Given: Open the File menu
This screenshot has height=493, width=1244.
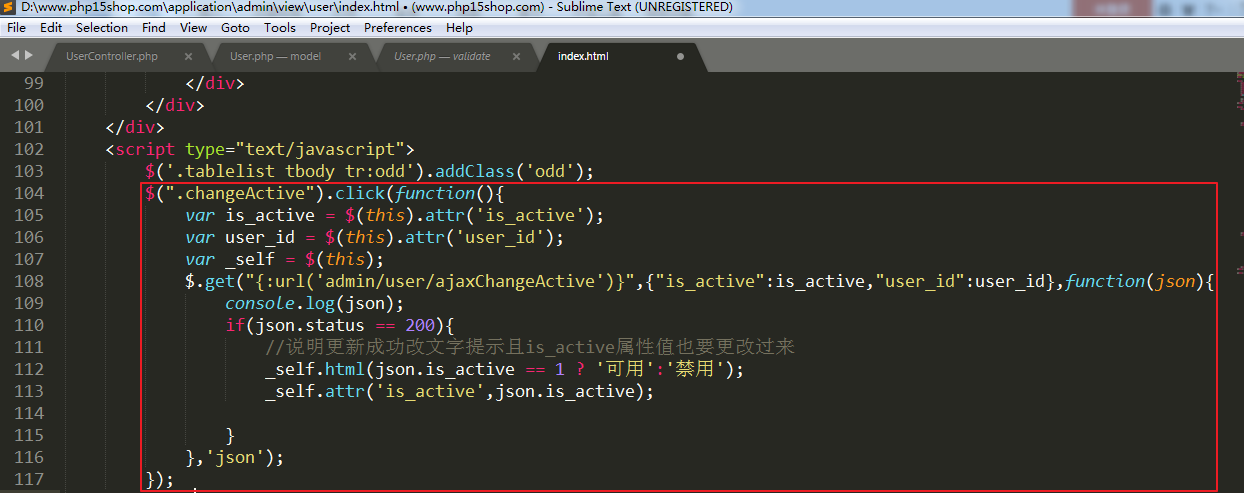Looking at the screenshot, I should click(16, 28).
